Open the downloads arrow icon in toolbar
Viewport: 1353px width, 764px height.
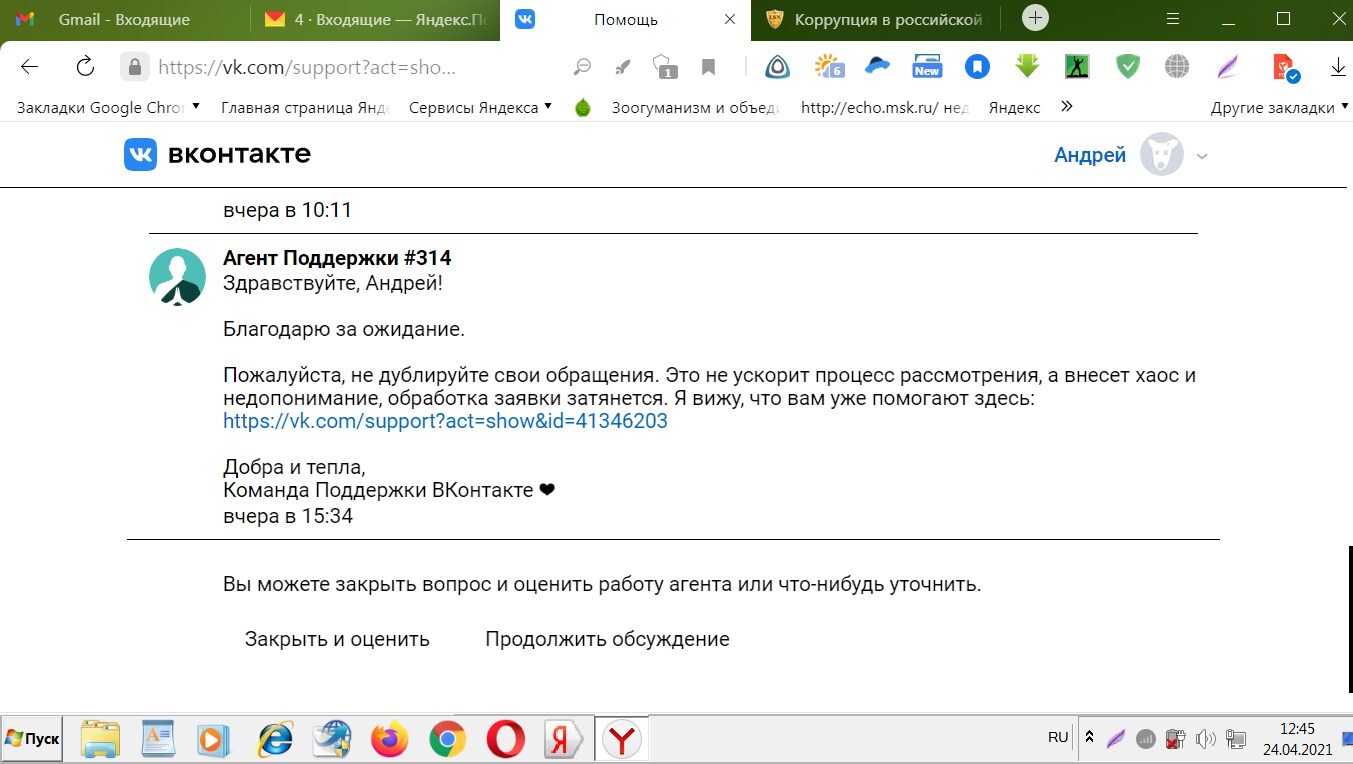point(1338,67)
